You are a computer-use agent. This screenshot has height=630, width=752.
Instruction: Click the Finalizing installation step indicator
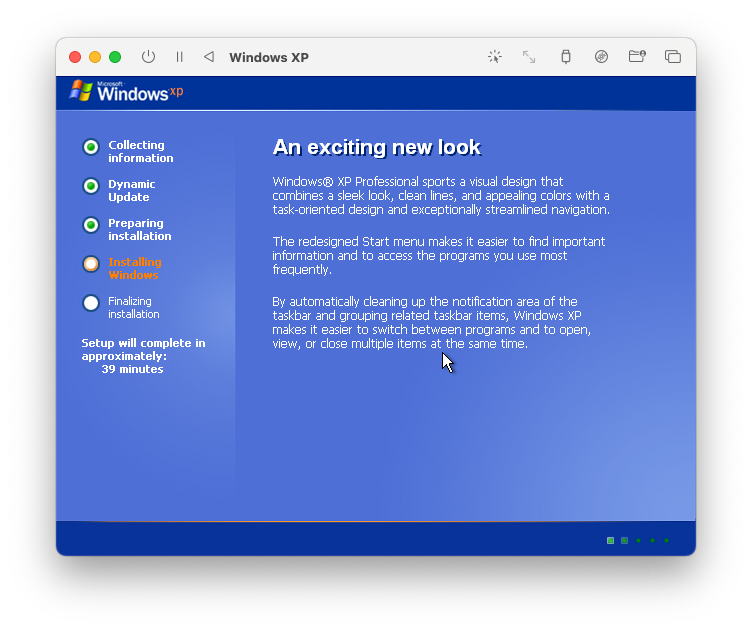tap(91, 303)
